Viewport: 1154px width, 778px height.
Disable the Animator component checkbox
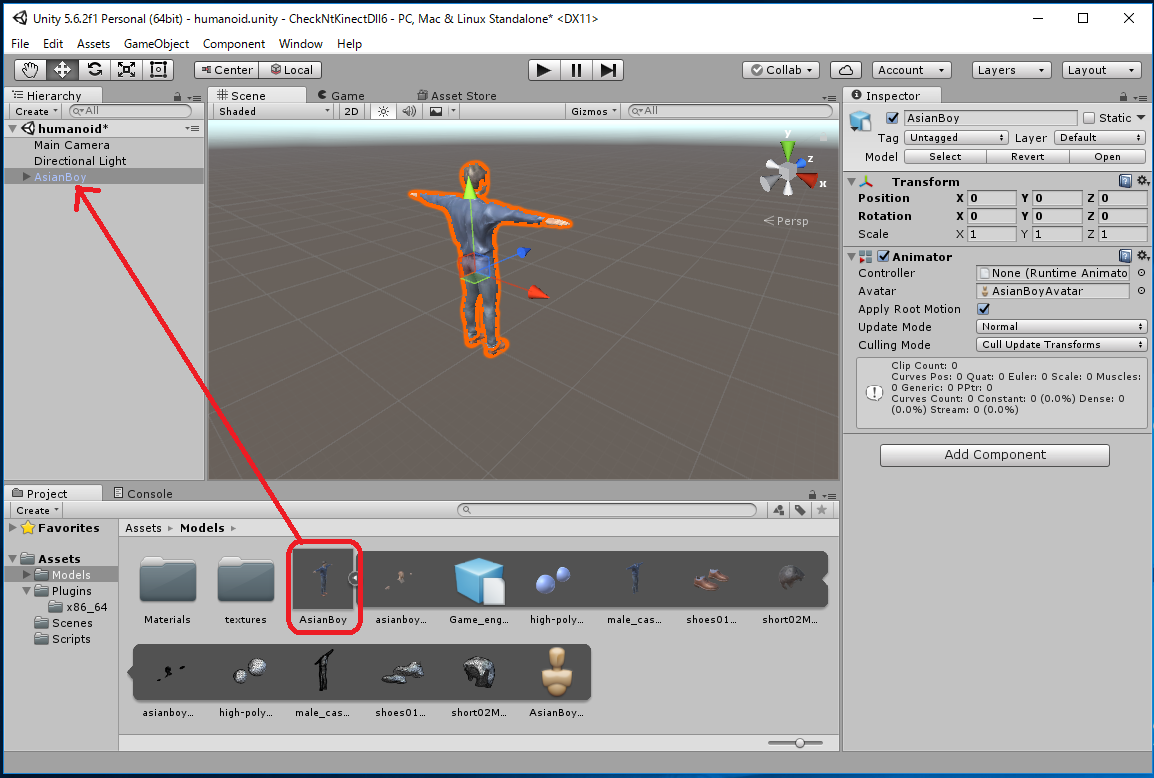(884, 257)
